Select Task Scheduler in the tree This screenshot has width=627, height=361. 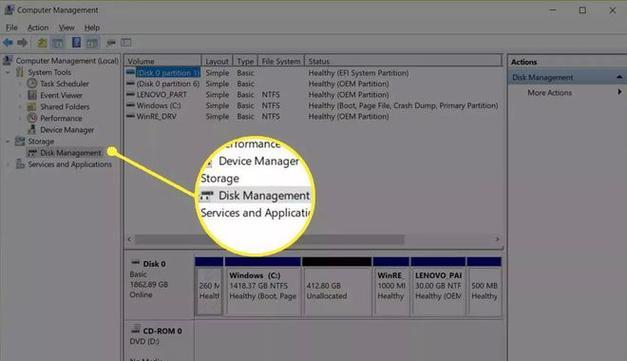pos(64,84)
